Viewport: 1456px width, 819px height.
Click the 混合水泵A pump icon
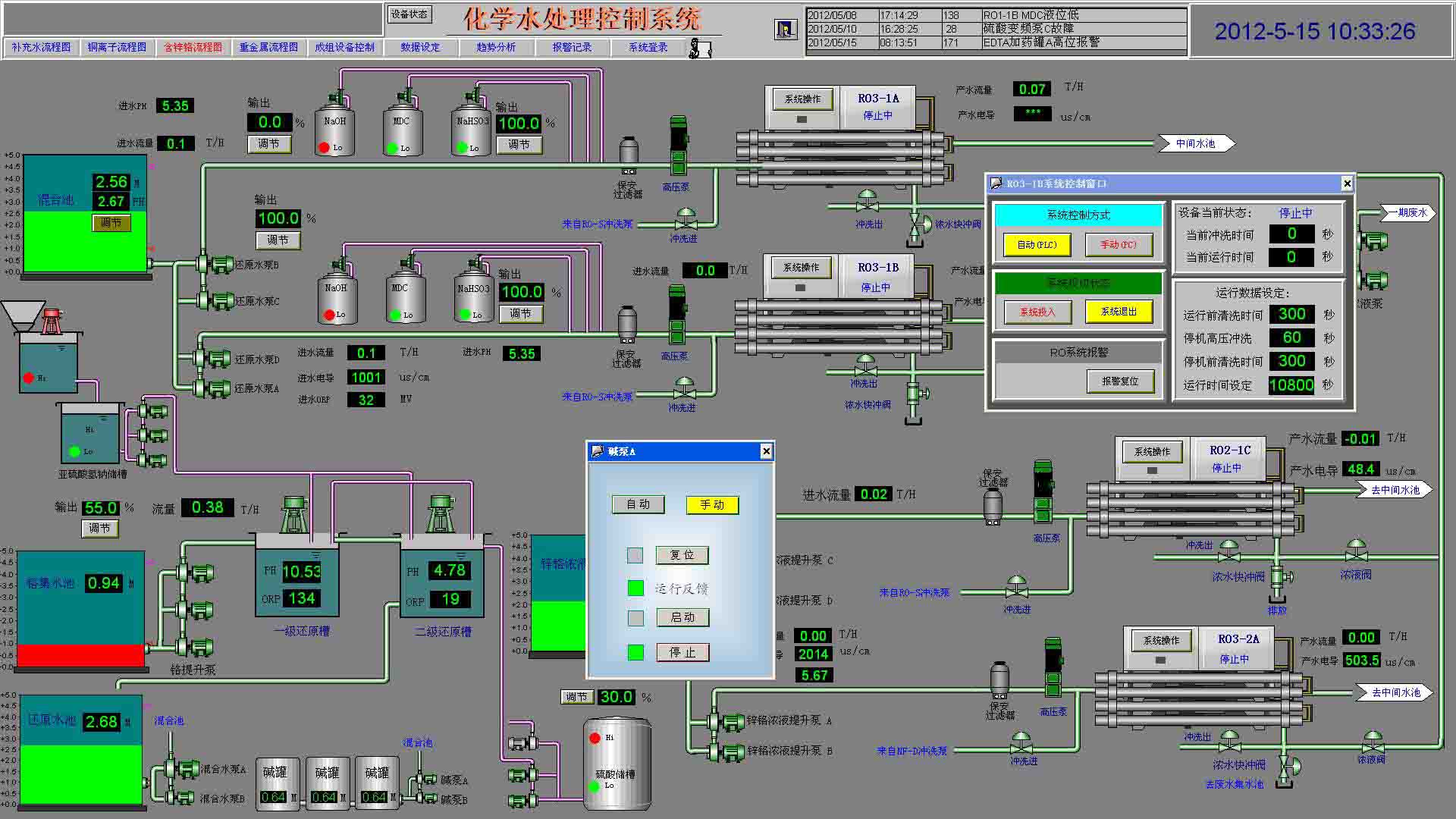pyautogui.click(x=182, y=770)
